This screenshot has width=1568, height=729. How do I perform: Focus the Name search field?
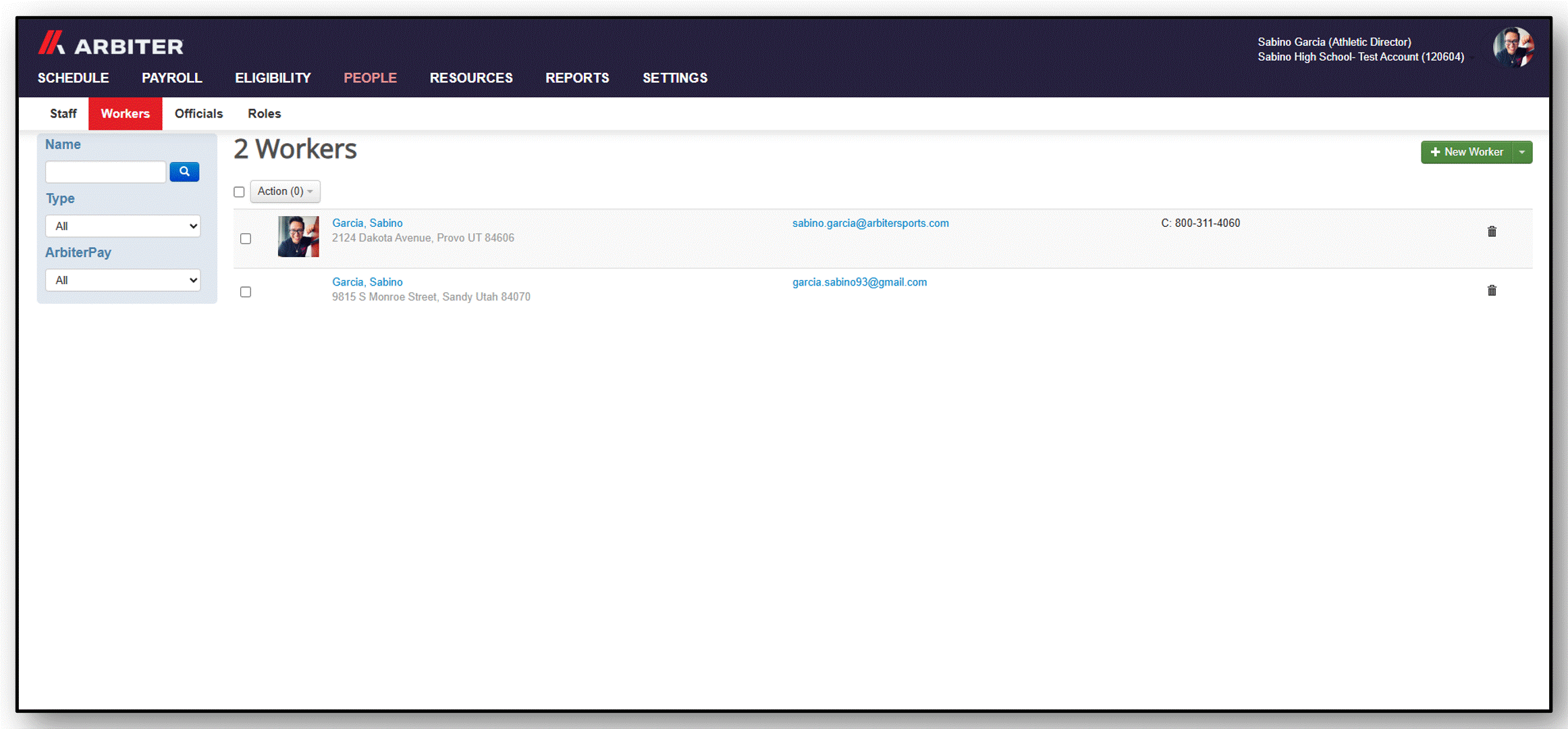coord(106,171)
